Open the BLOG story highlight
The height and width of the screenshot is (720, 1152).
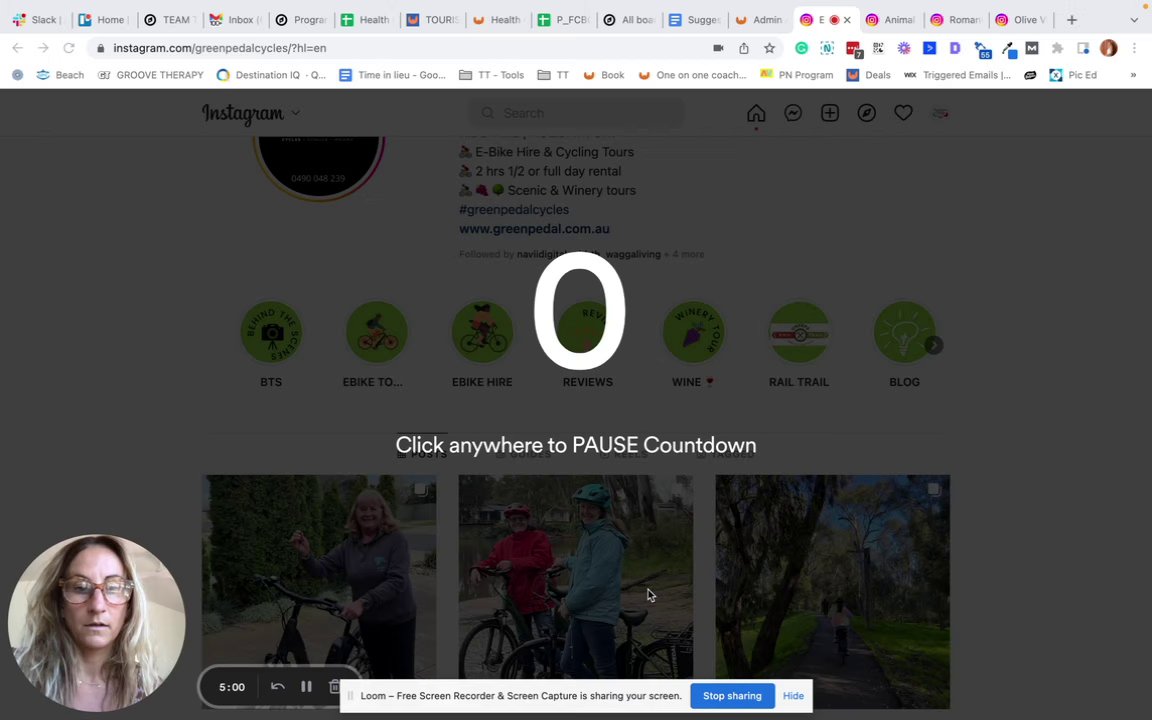click(904, 332)
